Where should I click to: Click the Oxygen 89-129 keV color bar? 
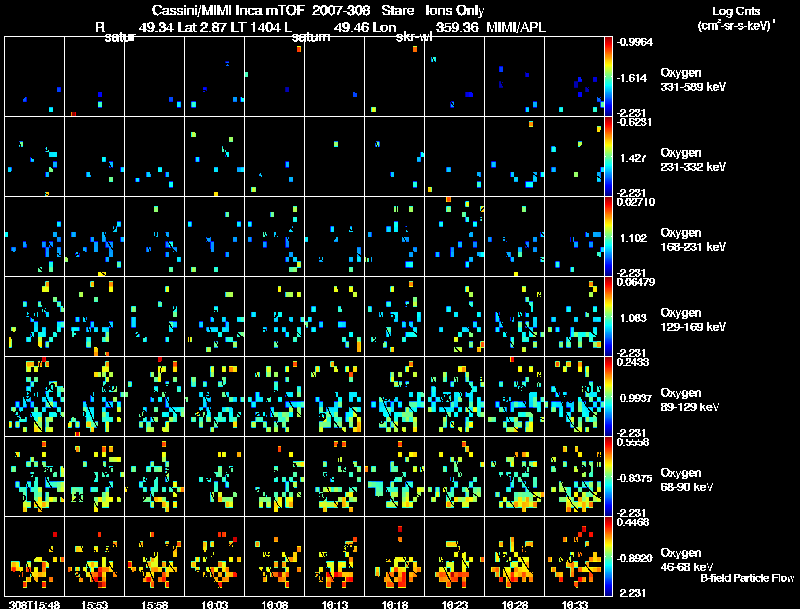(x=608, y=397)
